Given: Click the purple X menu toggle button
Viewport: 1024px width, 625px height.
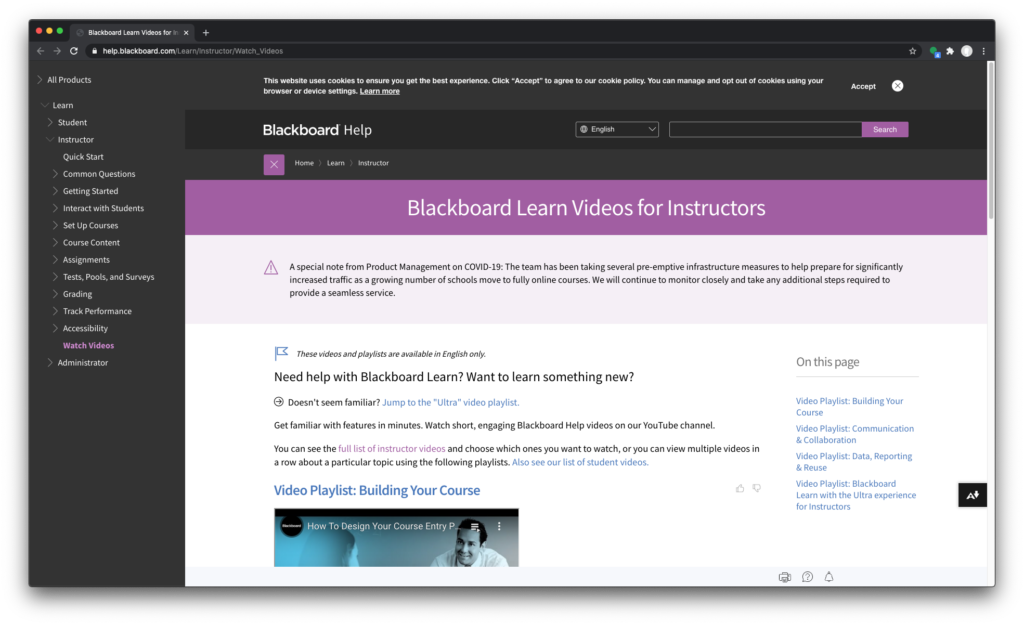Looking at the screenshot, I should tap(274, 164).
